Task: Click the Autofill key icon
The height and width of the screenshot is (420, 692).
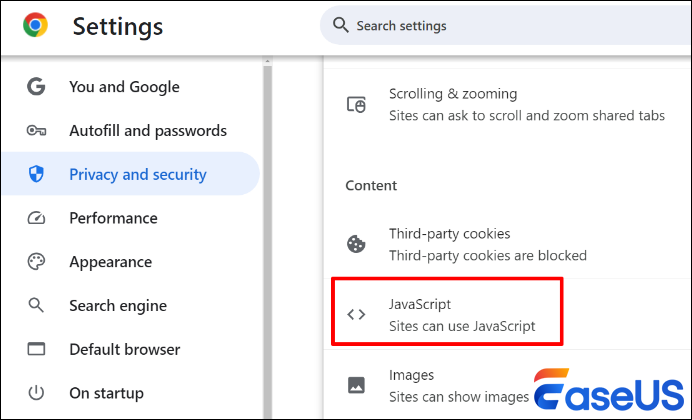Action: pos(37,131)
